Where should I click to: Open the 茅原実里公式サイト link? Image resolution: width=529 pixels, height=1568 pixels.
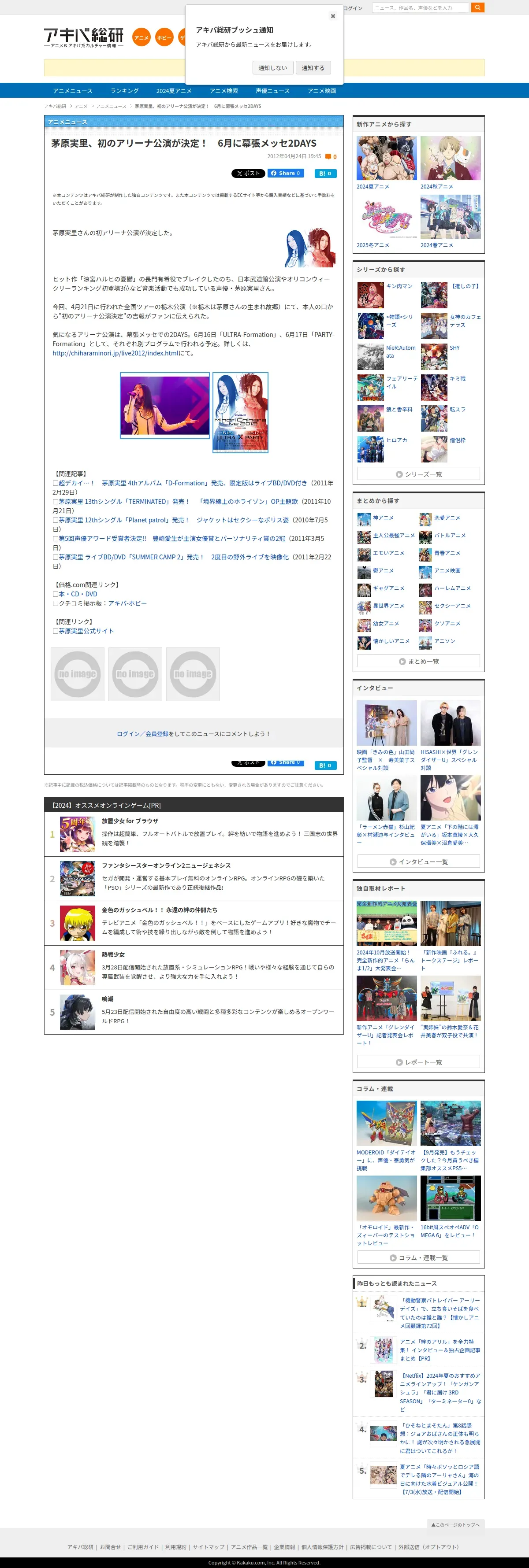click(86, 631)
